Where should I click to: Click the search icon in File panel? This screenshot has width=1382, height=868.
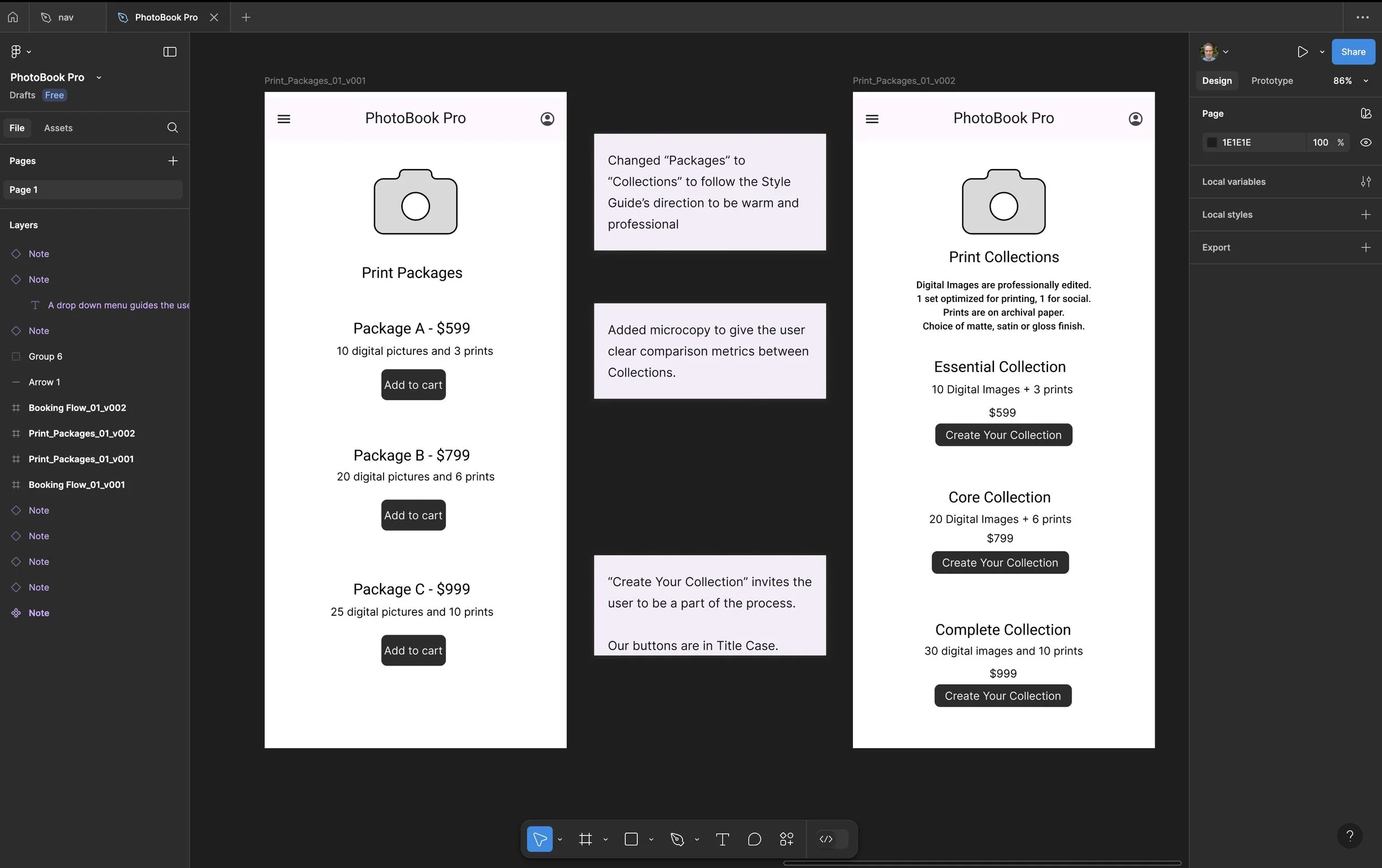pos(172,128)
